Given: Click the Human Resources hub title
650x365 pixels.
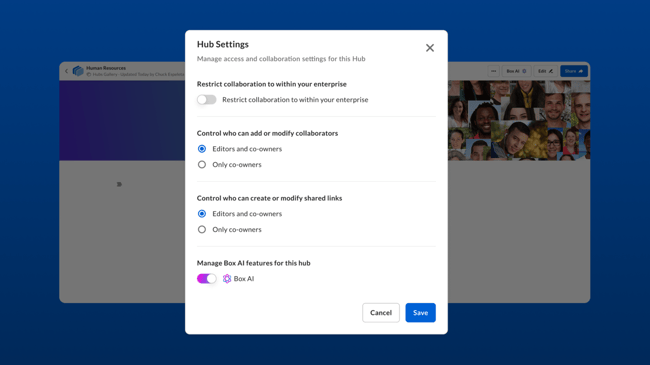Looking at the screenshot, I should click(x=106, y=68).
